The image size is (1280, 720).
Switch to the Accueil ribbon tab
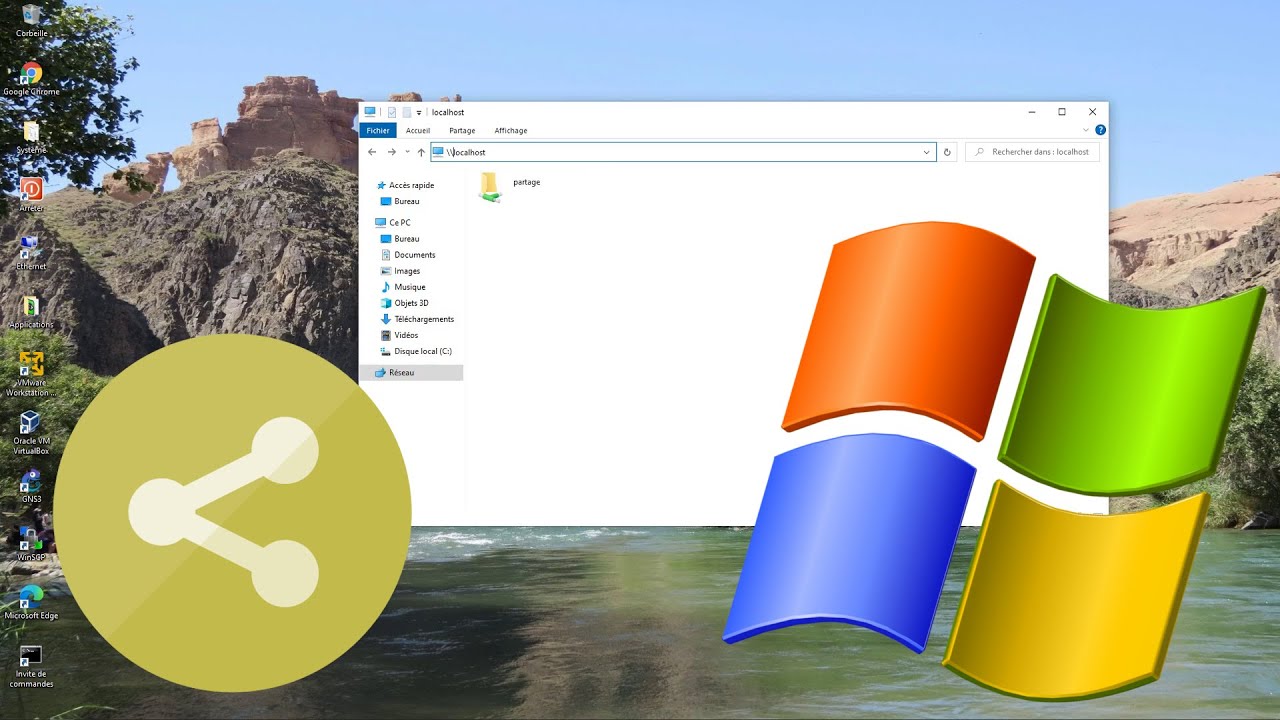(418, 130)
